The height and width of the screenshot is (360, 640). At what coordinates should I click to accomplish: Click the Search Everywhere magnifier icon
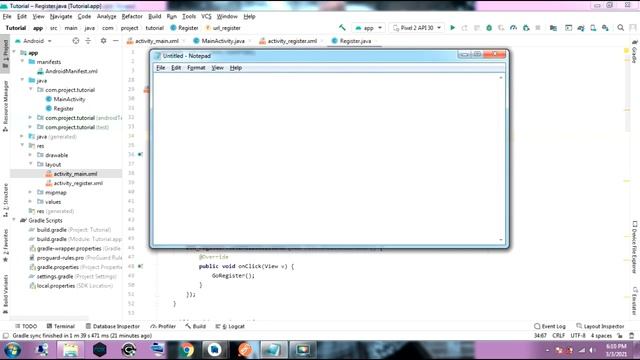pyautogui.click(x=620, y=28)
